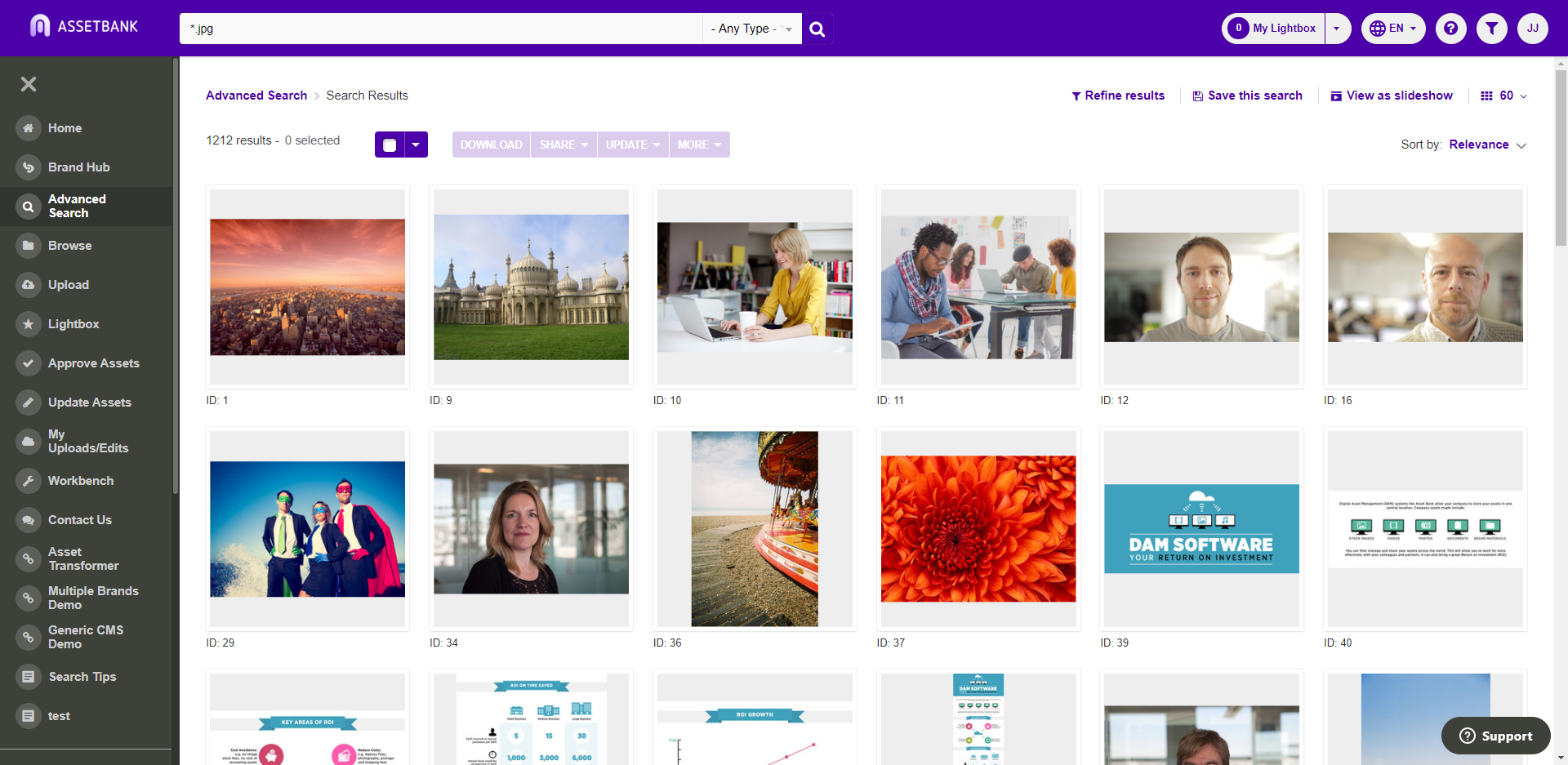The height and width of the screenshot is (765, 1568).
Task: Click the sidebar vertical scrollbar
Action: pos(175,278)
